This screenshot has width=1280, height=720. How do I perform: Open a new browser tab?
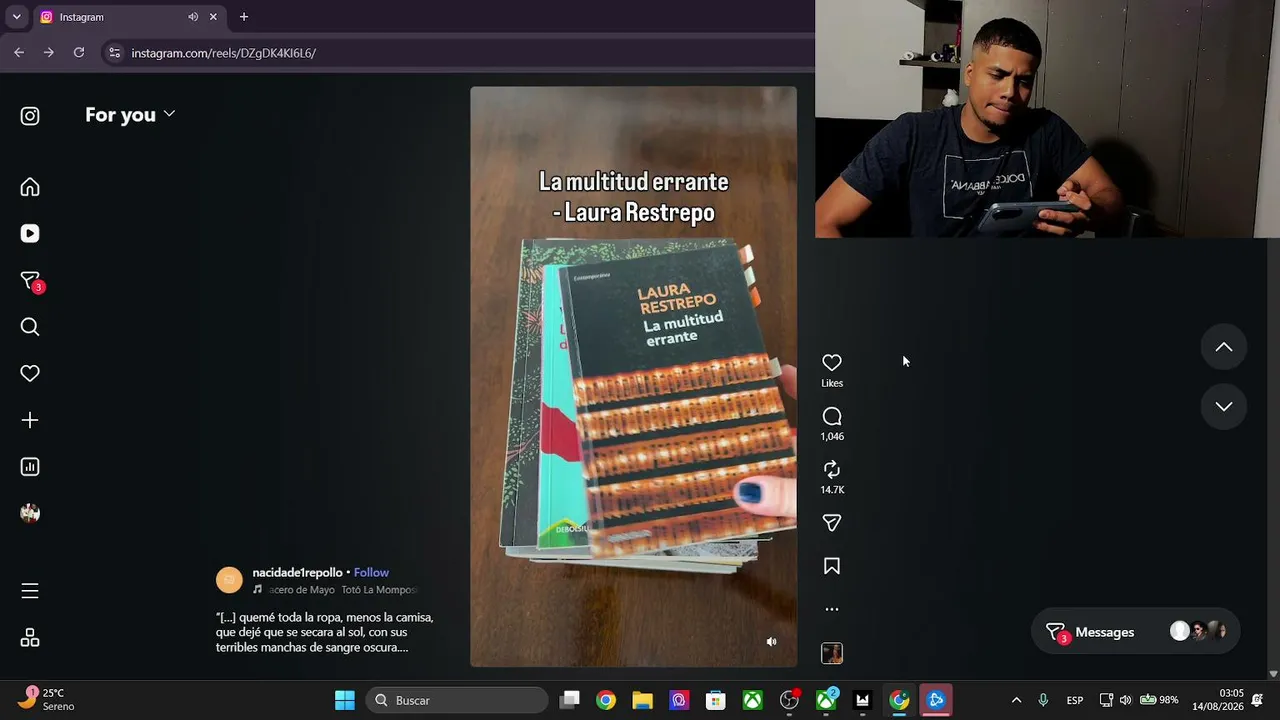click(x=243, y=17)
